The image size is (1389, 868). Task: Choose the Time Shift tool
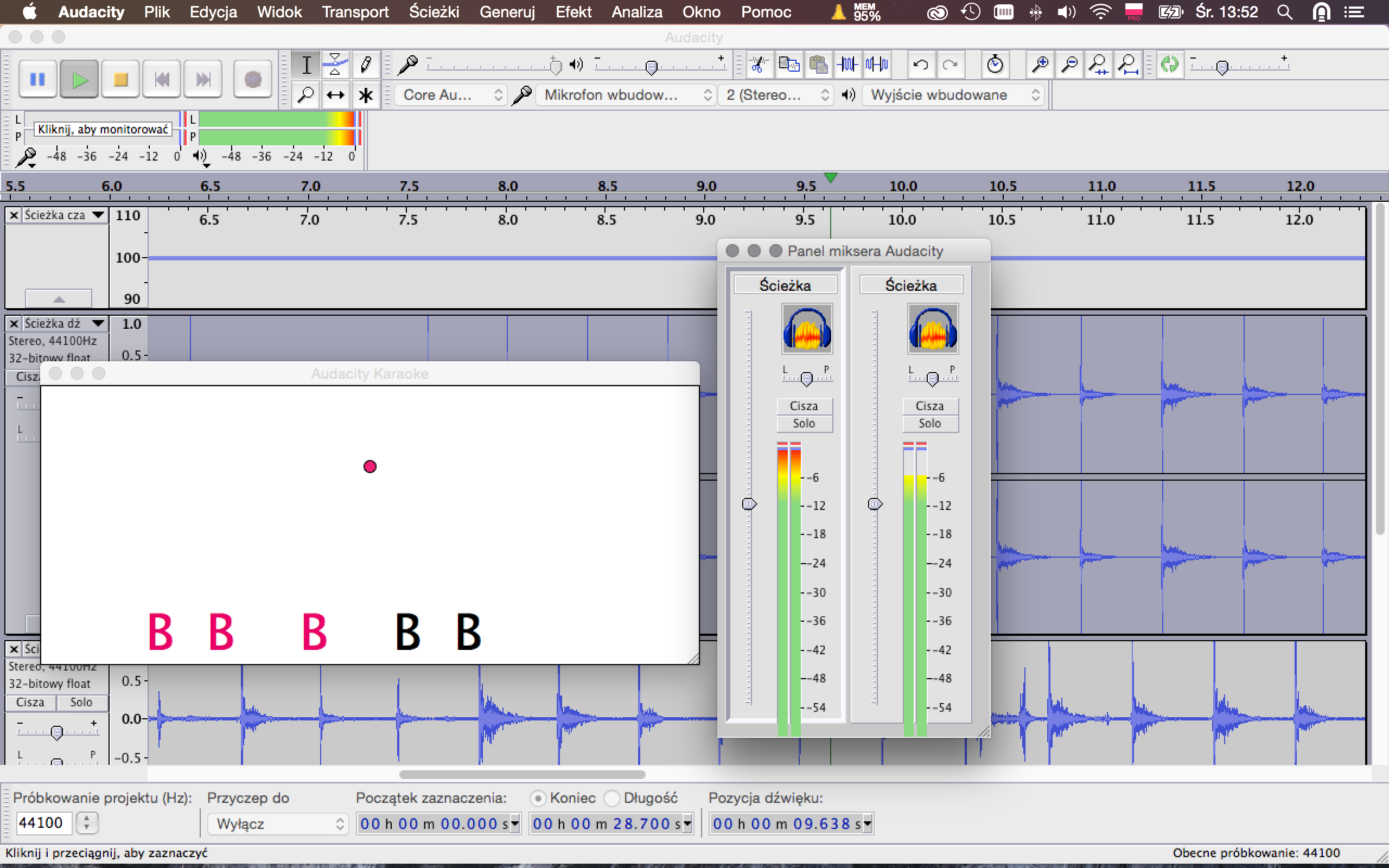335,95
